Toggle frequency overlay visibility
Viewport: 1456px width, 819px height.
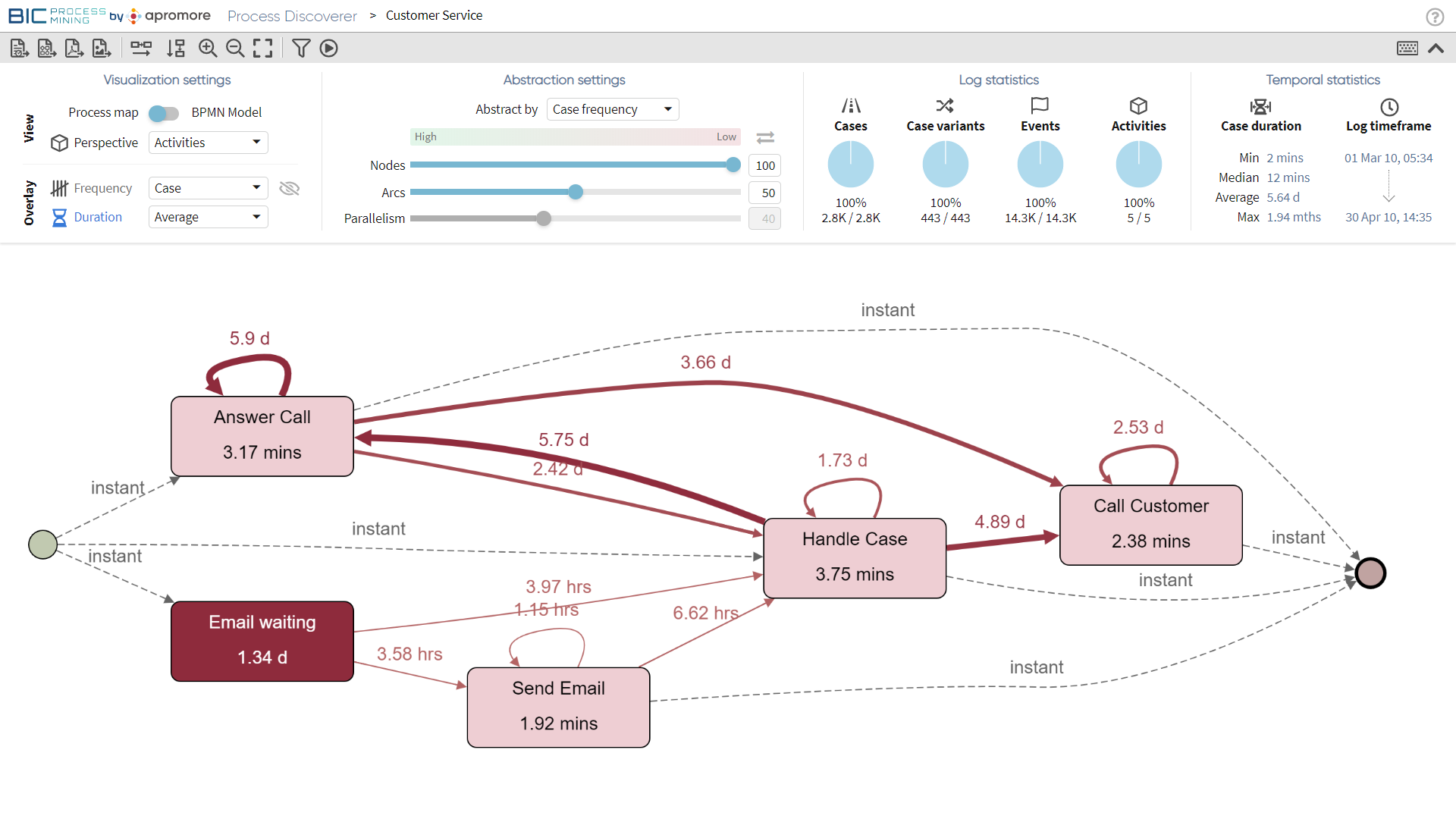click(289, 188)
